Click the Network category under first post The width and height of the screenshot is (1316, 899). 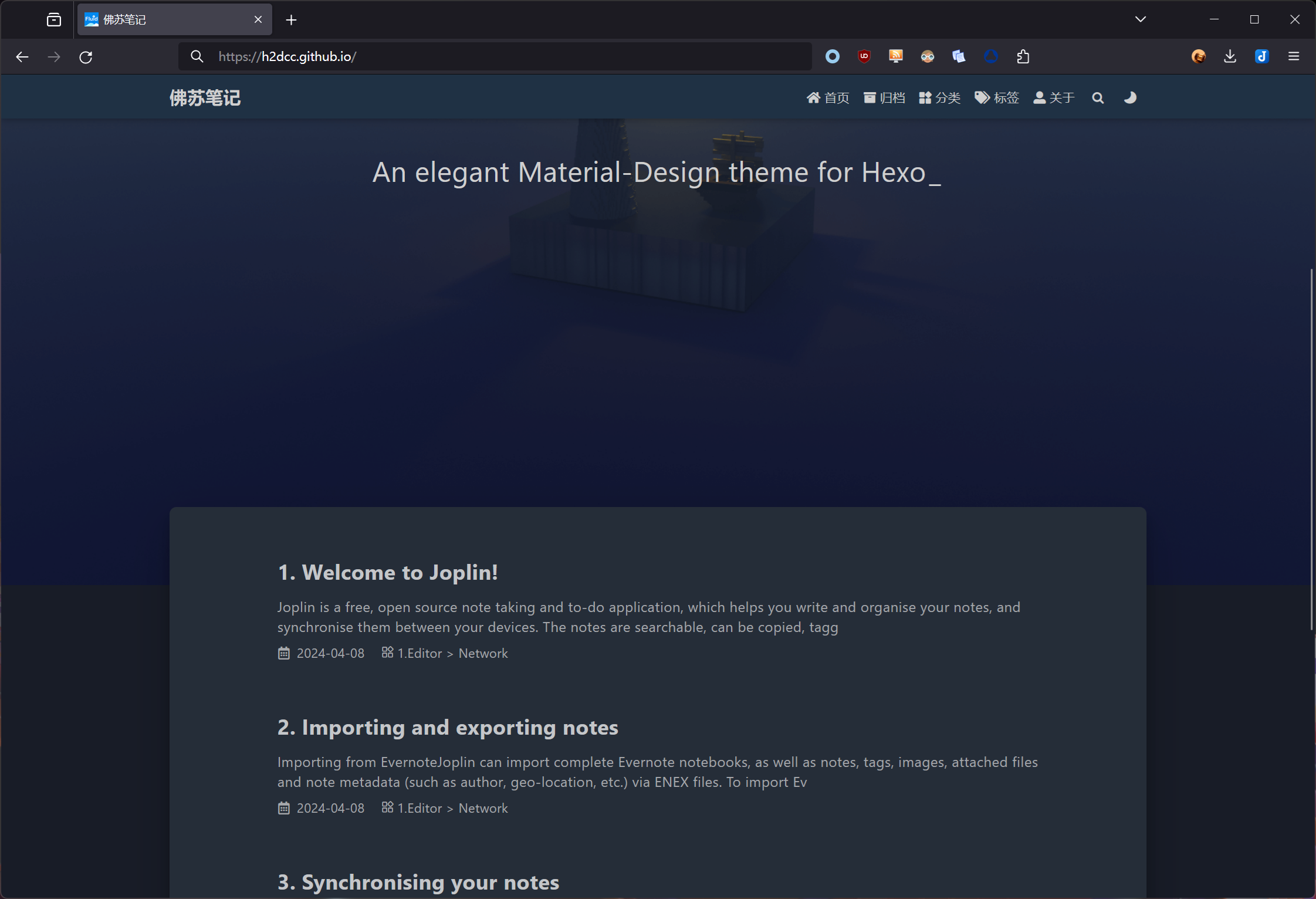(x=483, y=653)
